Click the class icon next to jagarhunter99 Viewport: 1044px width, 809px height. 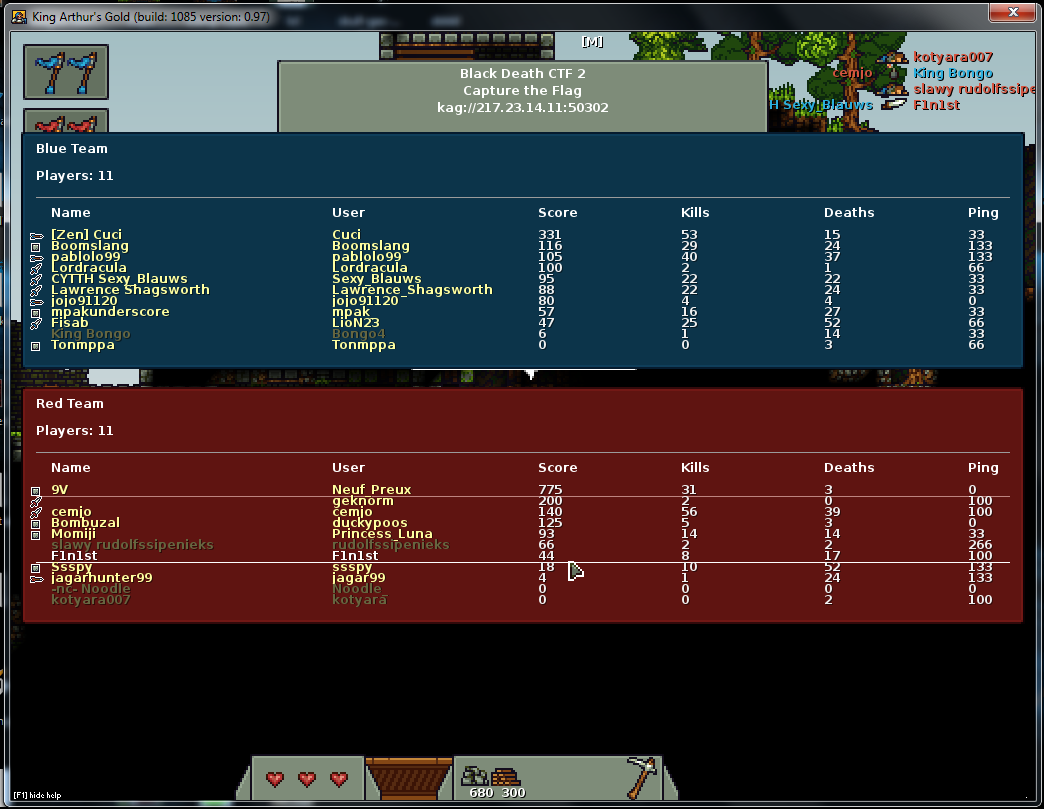(x=36, y=578)
